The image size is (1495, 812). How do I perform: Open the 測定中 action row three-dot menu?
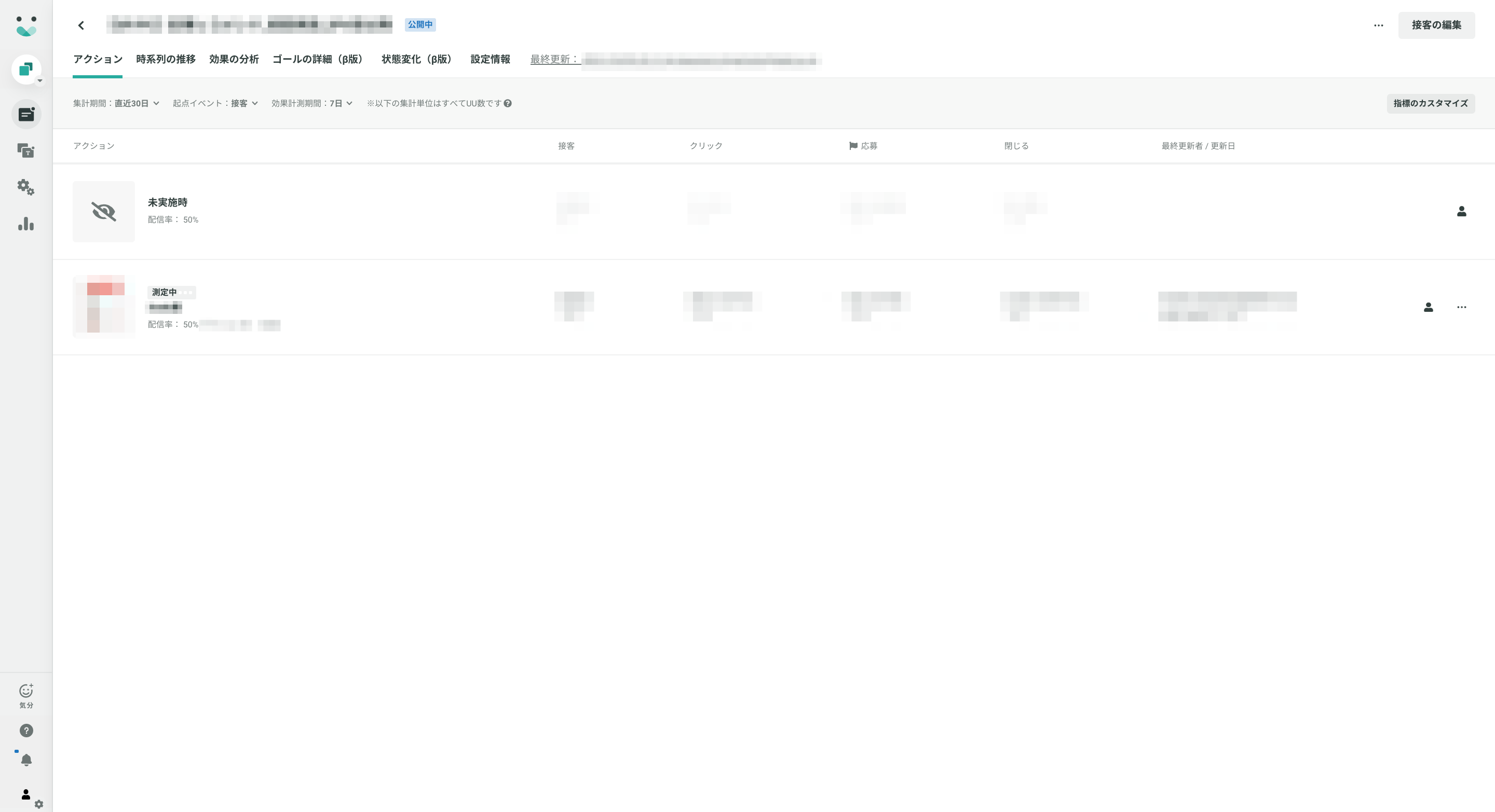pyautogui.click(x=1461, y=307)
